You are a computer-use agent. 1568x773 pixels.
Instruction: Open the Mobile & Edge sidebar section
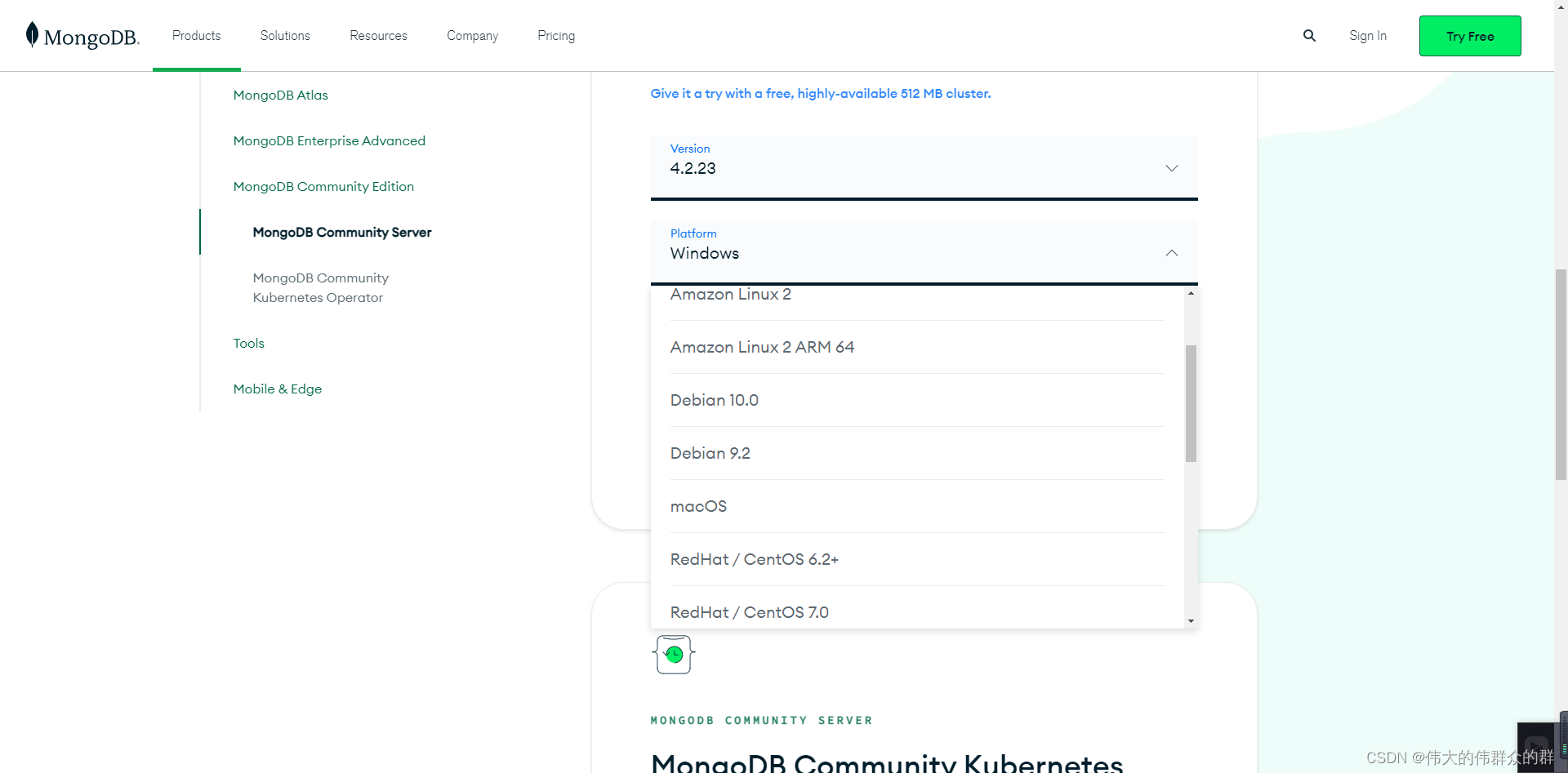coord(277,389)
